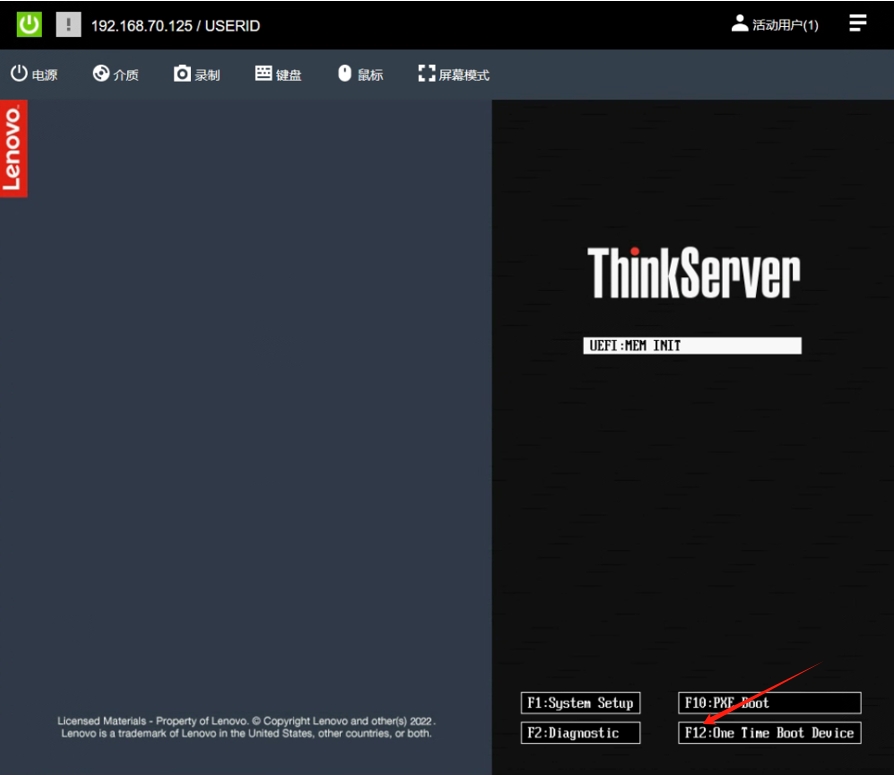
Task: Click the F12:One Time Boot Device box
Action: 770,733
